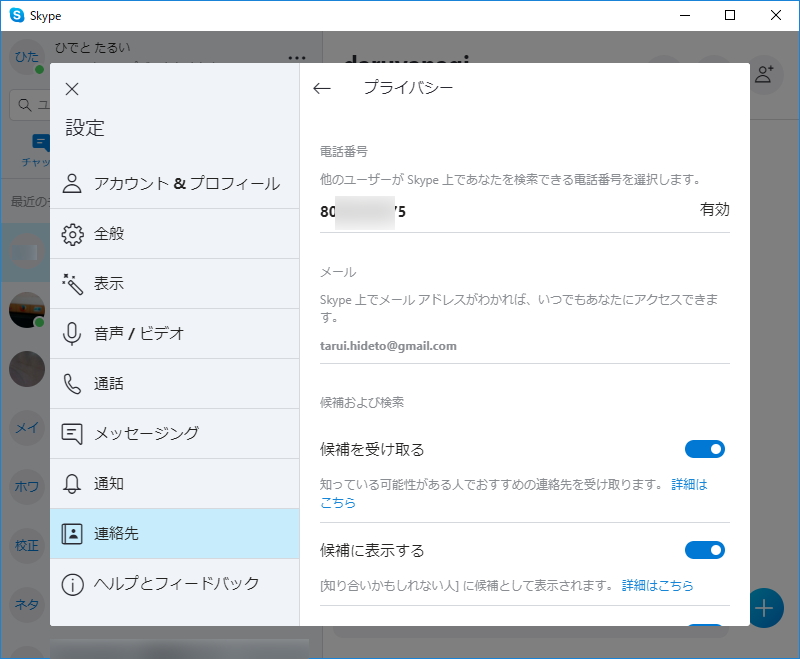
Task: Open ヘルプとフィードバック from the settings menu
Action: pos(71,583)
